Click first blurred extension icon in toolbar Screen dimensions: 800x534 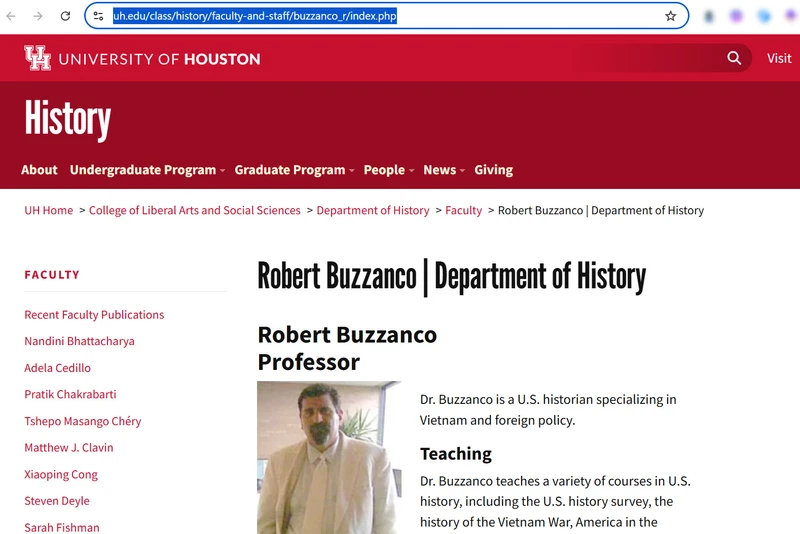709,16
